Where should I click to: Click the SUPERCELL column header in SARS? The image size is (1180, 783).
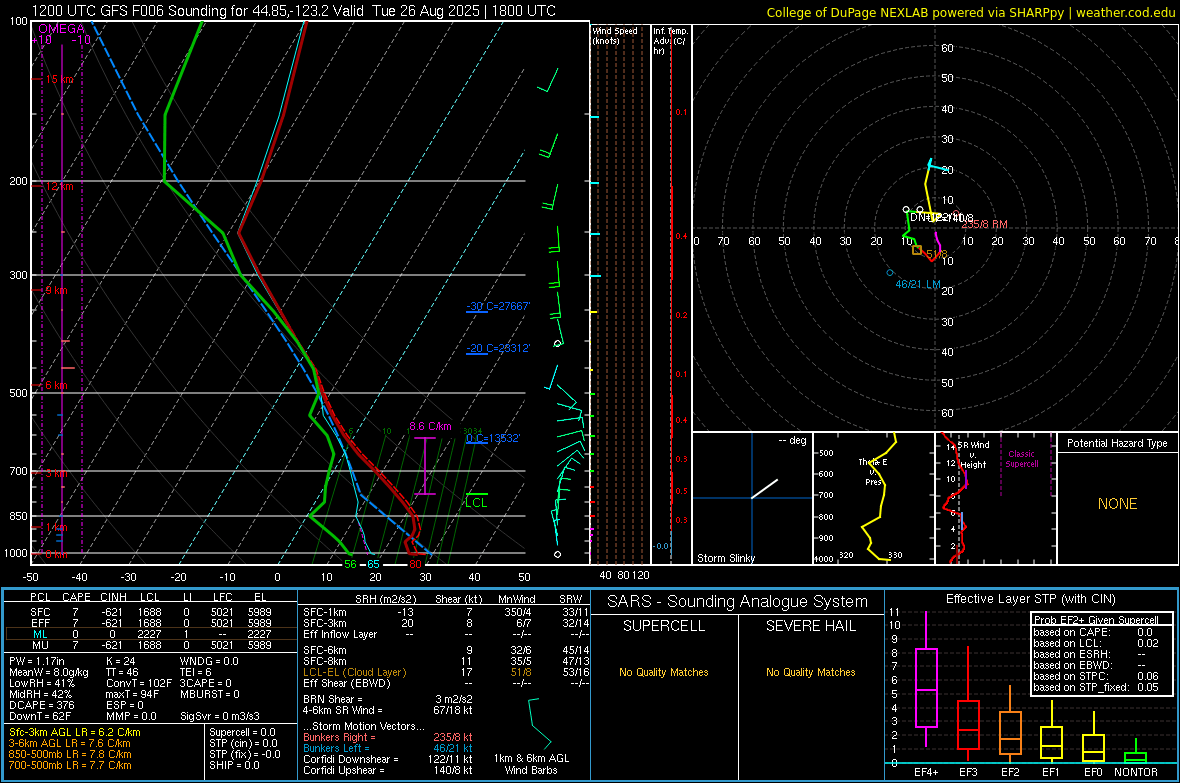tap(664, 626)
